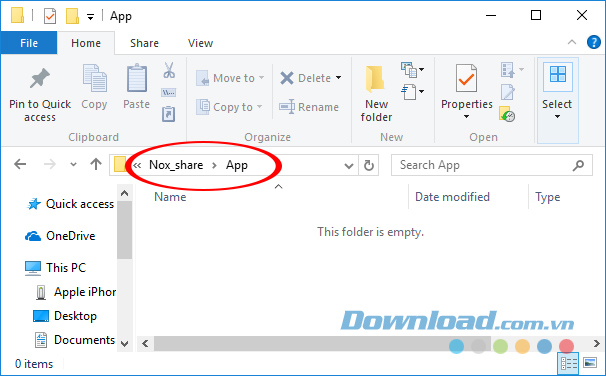
Task: Maximize the App window
Action: point(536,15)
